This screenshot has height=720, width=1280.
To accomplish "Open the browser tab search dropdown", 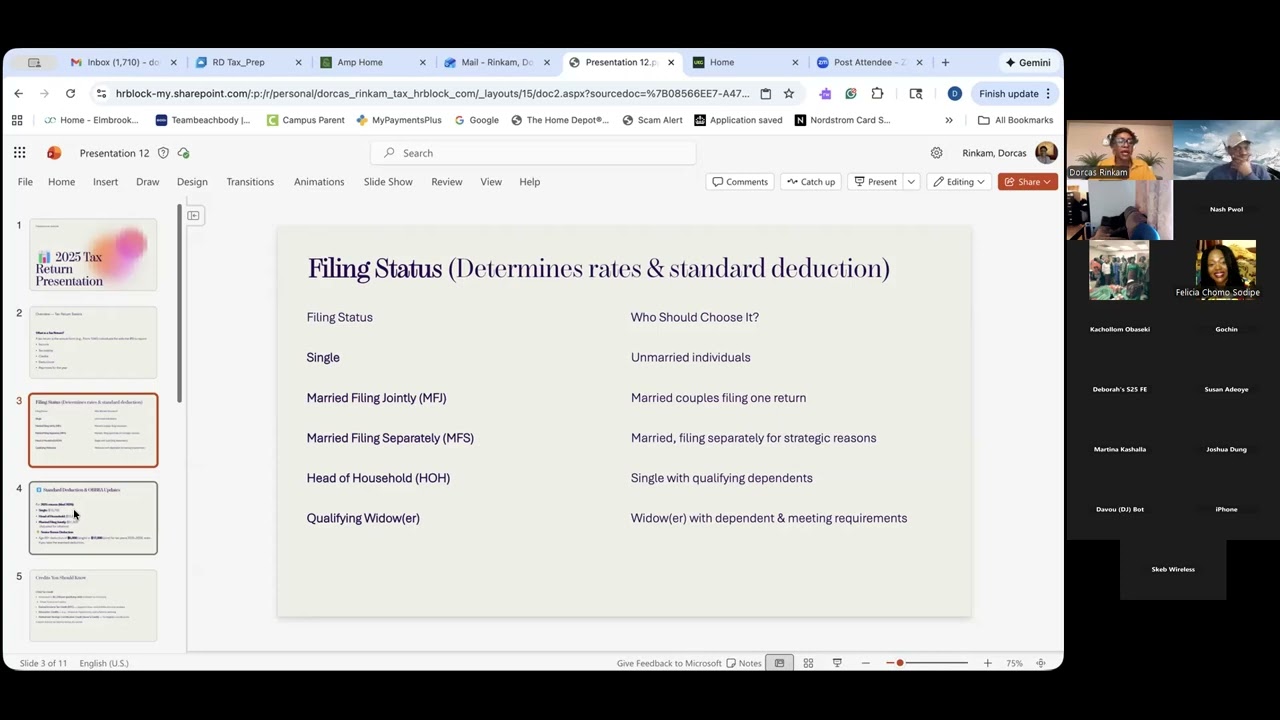I will point(34,62).
